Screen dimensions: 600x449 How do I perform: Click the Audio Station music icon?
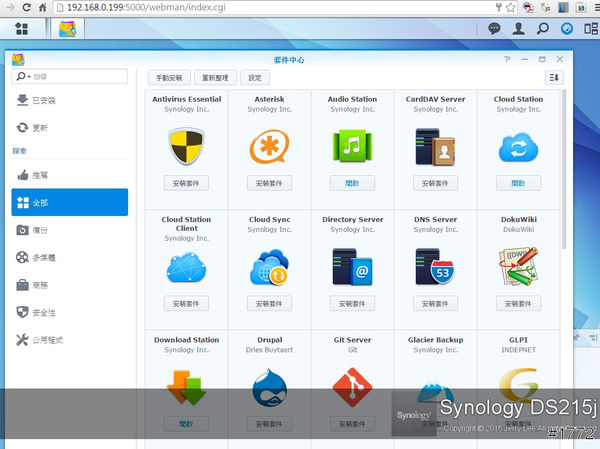352,146
